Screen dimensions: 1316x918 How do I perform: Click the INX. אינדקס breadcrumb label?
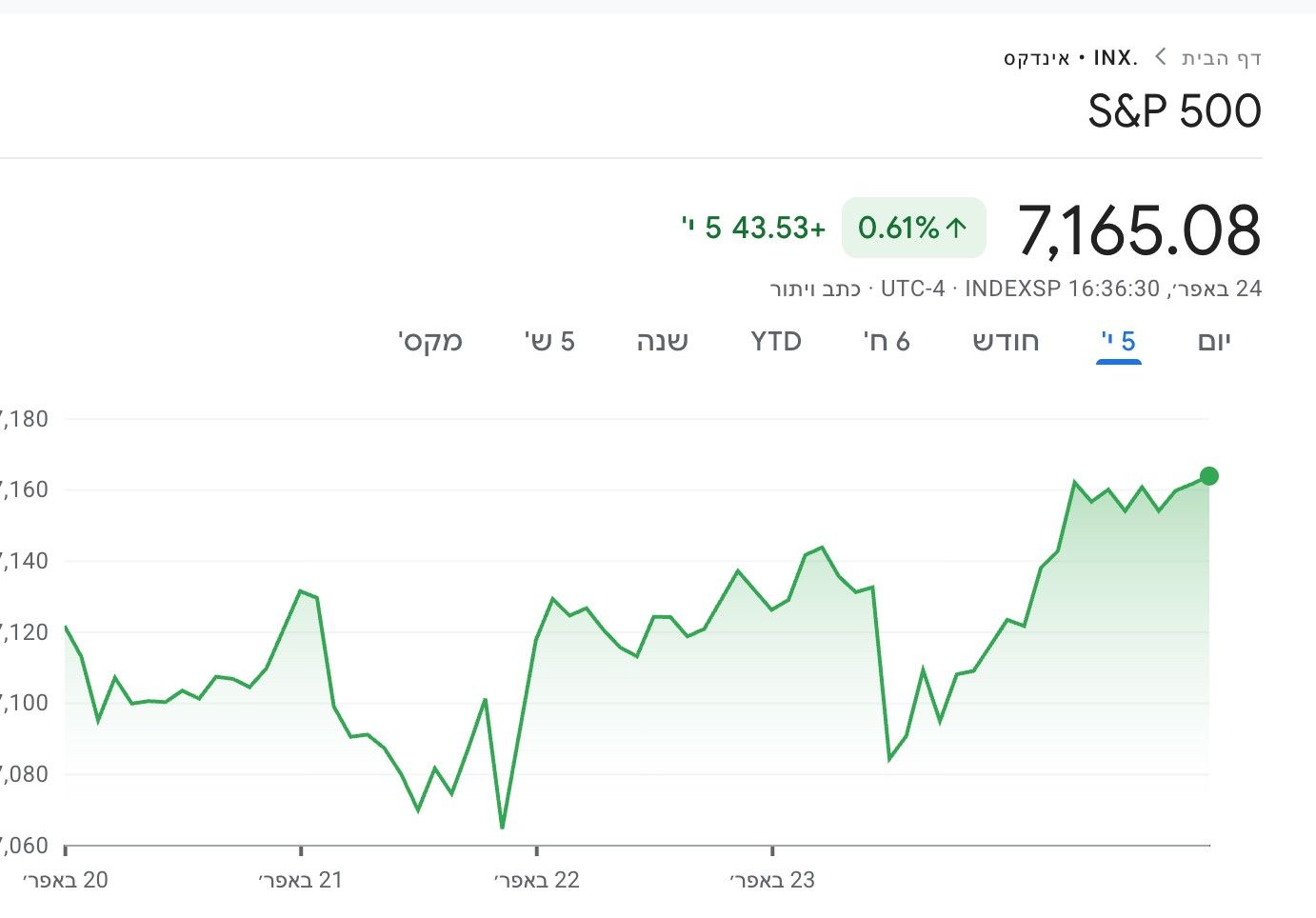pyautogui.click(x=1070, y=58)
